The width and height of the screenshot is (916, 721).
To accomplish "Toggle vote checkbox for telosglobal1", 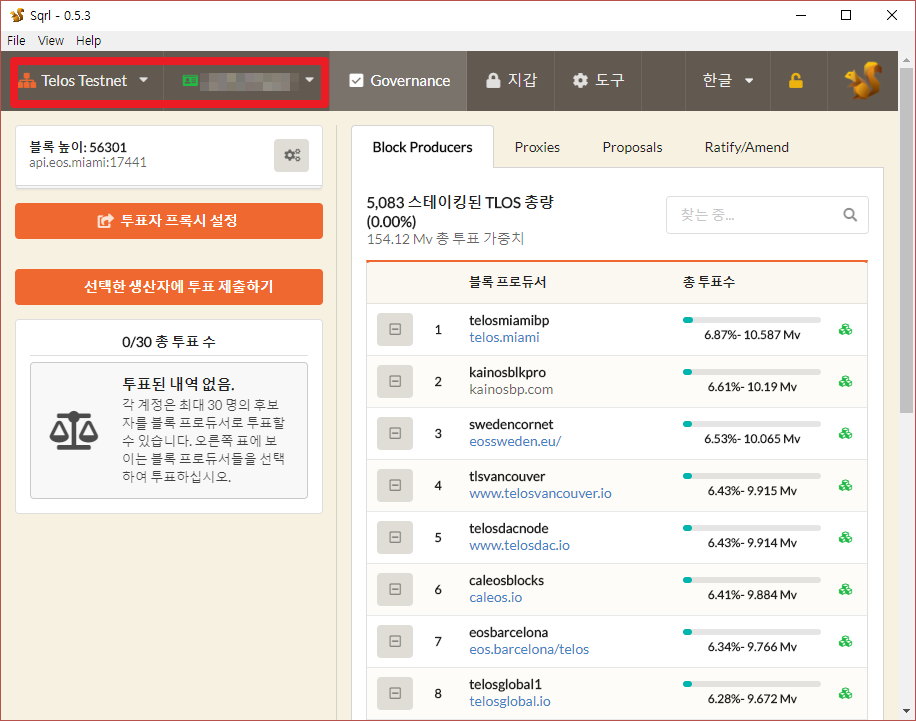I will 395,694.
